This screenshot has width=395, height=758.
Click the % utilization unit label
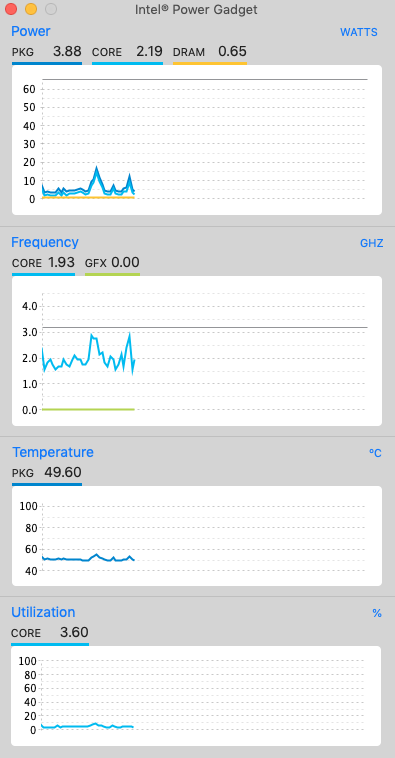tap(377, 613)
